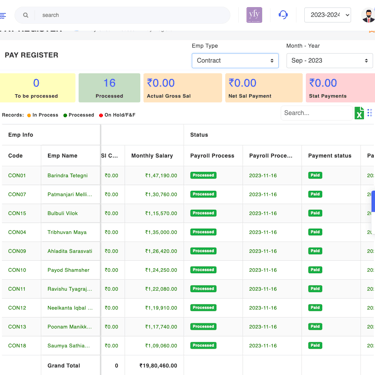This screenshot has width=375, height=375.
Task: Click the search magnifier icon
Action: (x=26, y=15)
